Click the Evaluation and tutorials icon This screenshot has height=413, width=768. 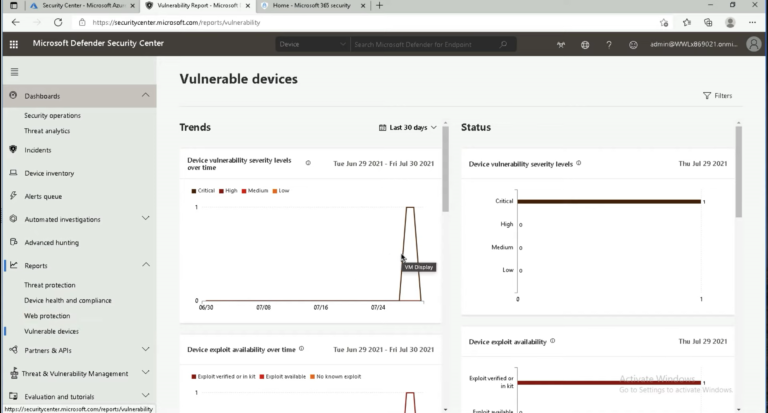[13, 396]
